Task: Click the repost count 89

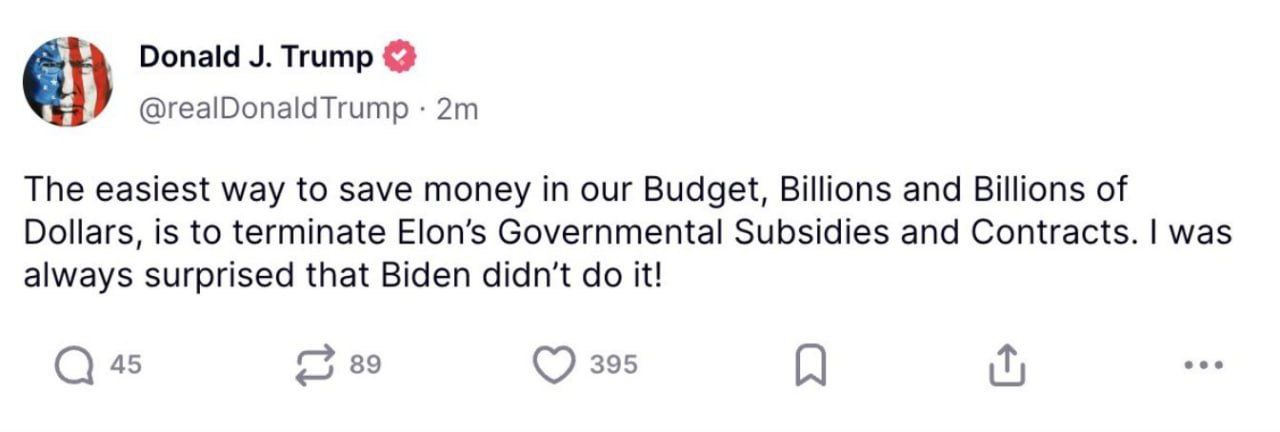Action: click(x=366, y=366)
